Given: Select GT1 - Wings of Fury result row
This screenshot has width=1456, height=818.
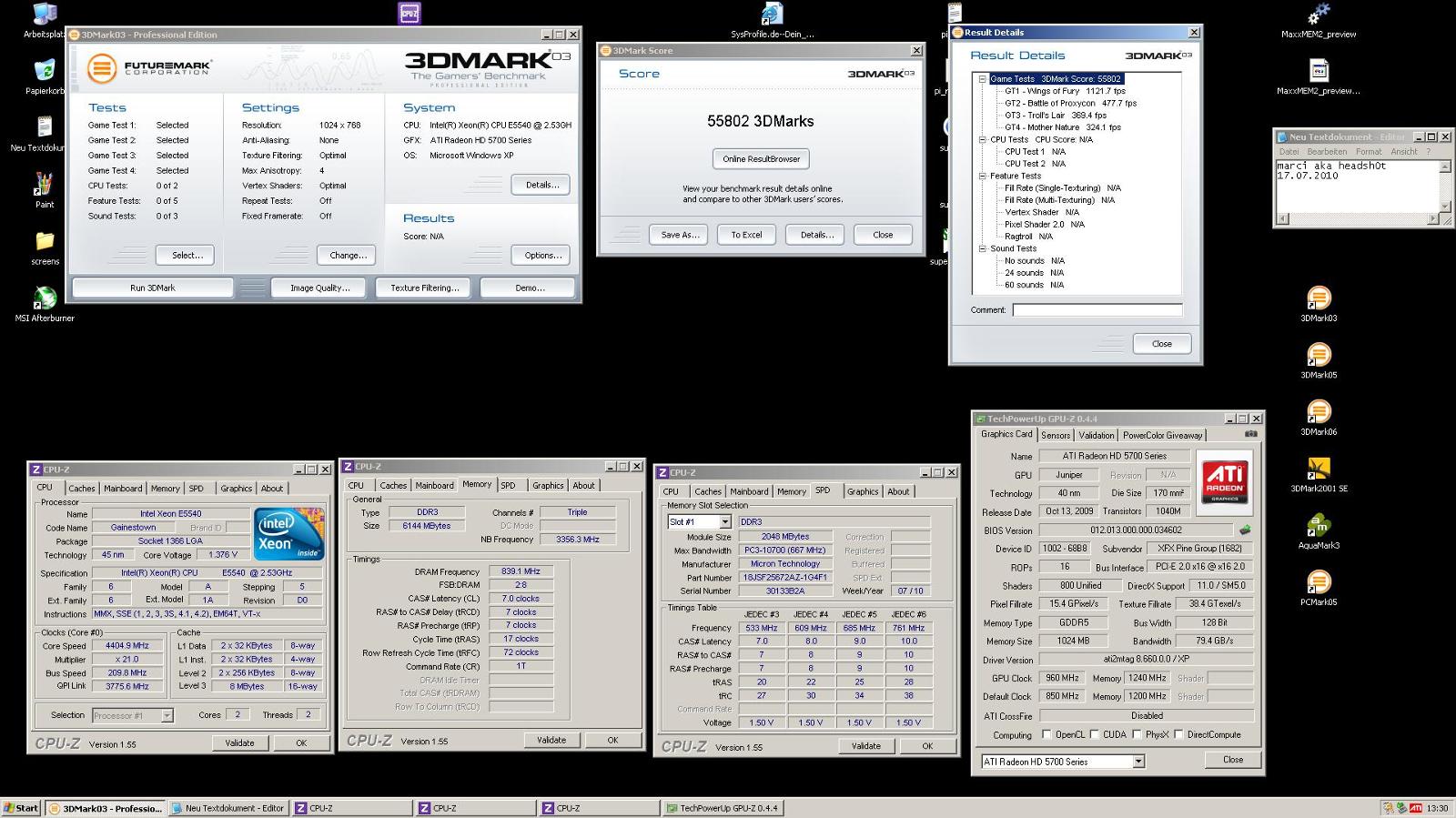Looking at the screenshot, I should pos(1065,91).
